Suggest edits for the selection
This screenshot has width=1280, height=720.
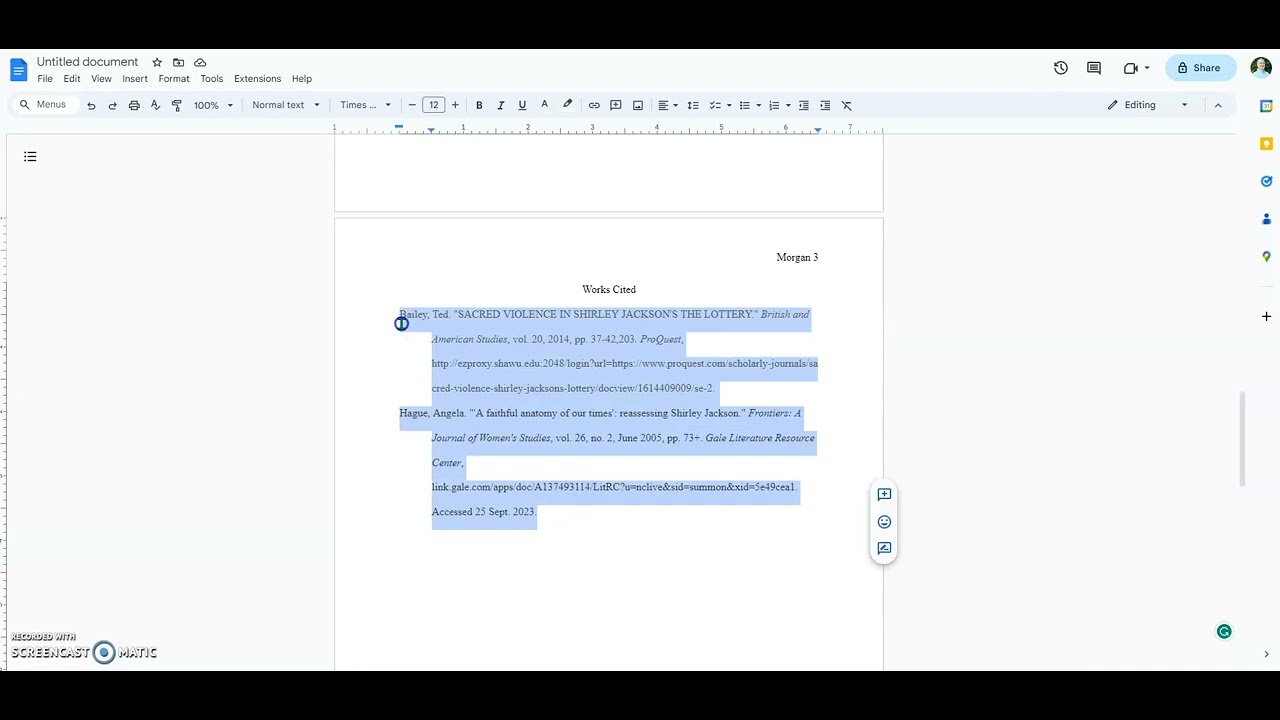[x=884, y=548]
